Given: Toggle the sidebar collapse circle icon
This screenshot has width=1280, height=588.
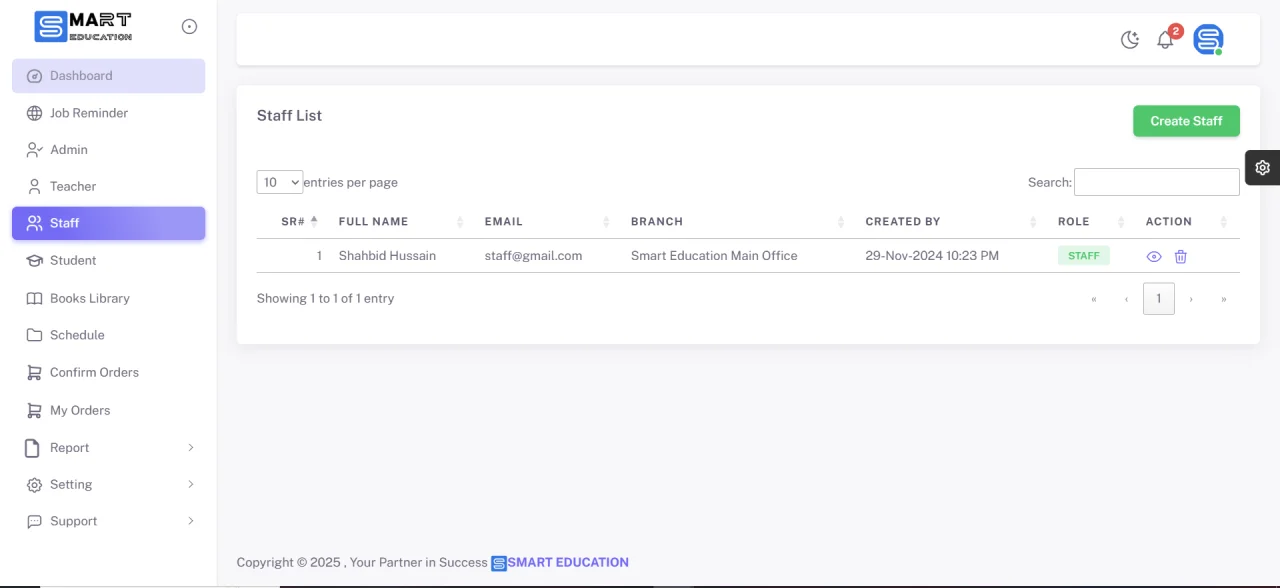Looking at the screenshot, I should coord(189,27).
